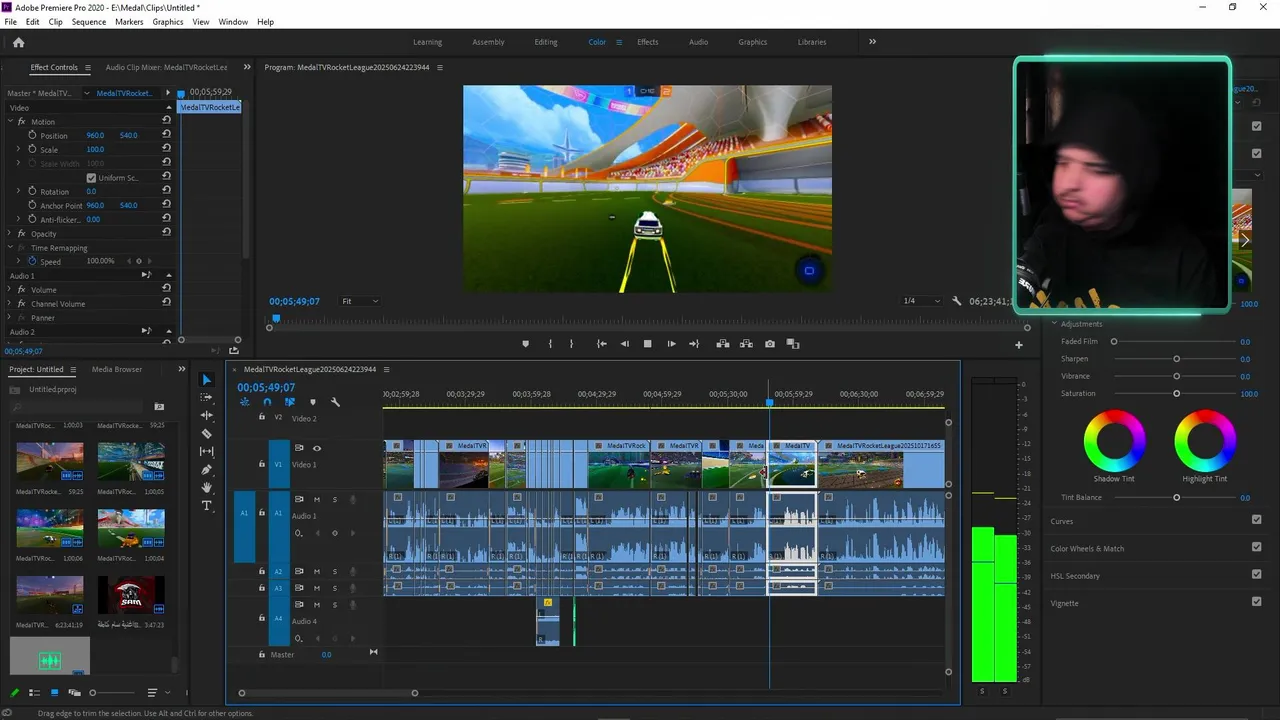Select the Hand tool
The height and width of the screenshot is (720, 1280).
point(207,488)
